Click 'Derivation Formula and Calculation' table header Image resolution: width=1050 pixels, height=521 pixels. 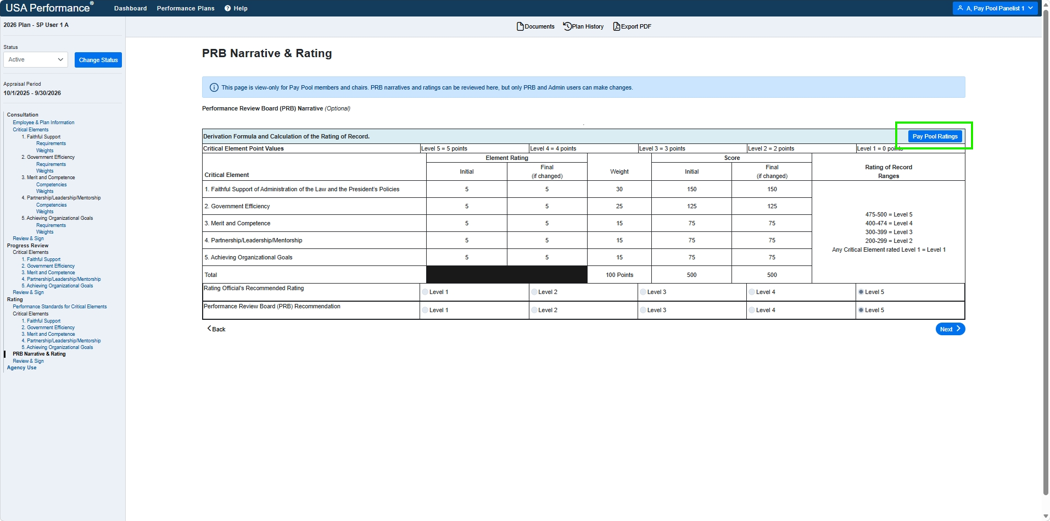click(287, 137)
